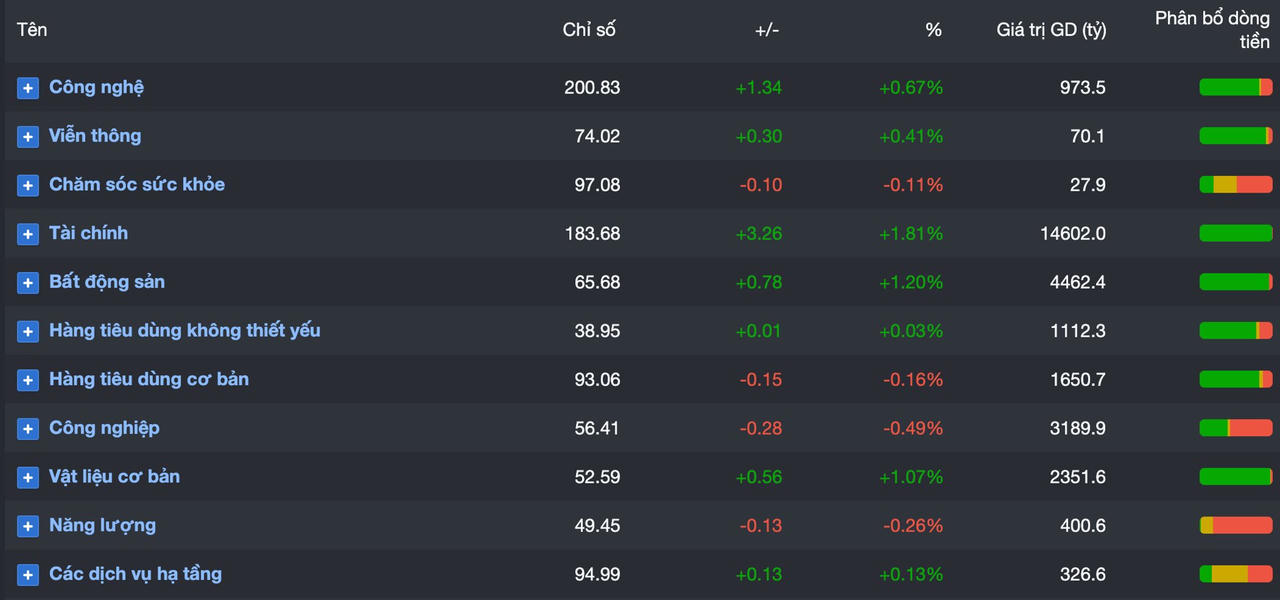Click plus icon for Hàng tiêu dùng không thiết yếu
Screen dimensions: 1280x600
28,332
